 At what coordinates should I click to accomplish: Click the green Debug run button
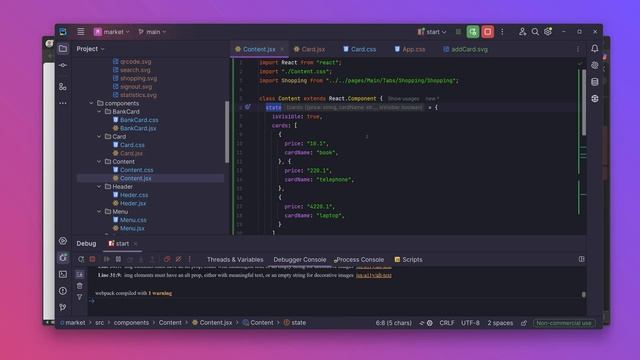(473, 31)
